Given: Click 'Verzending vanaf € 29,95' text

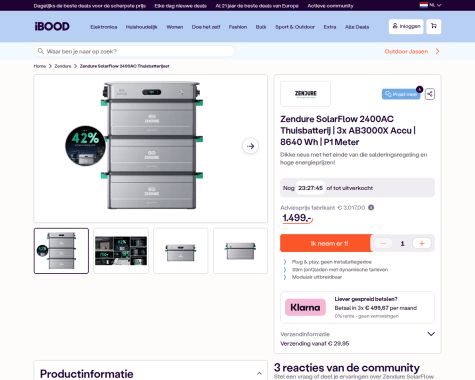Looking at the screenshot, I should [315, 343].
